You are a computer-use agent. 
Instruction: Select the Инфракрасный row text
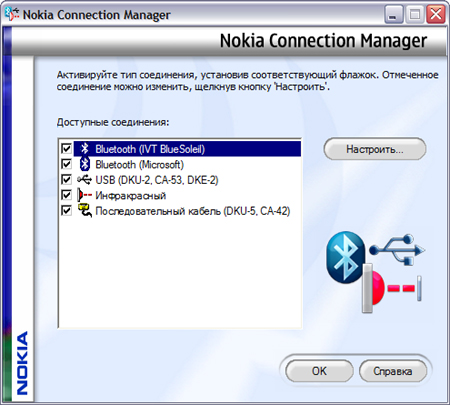click(131, 195)
